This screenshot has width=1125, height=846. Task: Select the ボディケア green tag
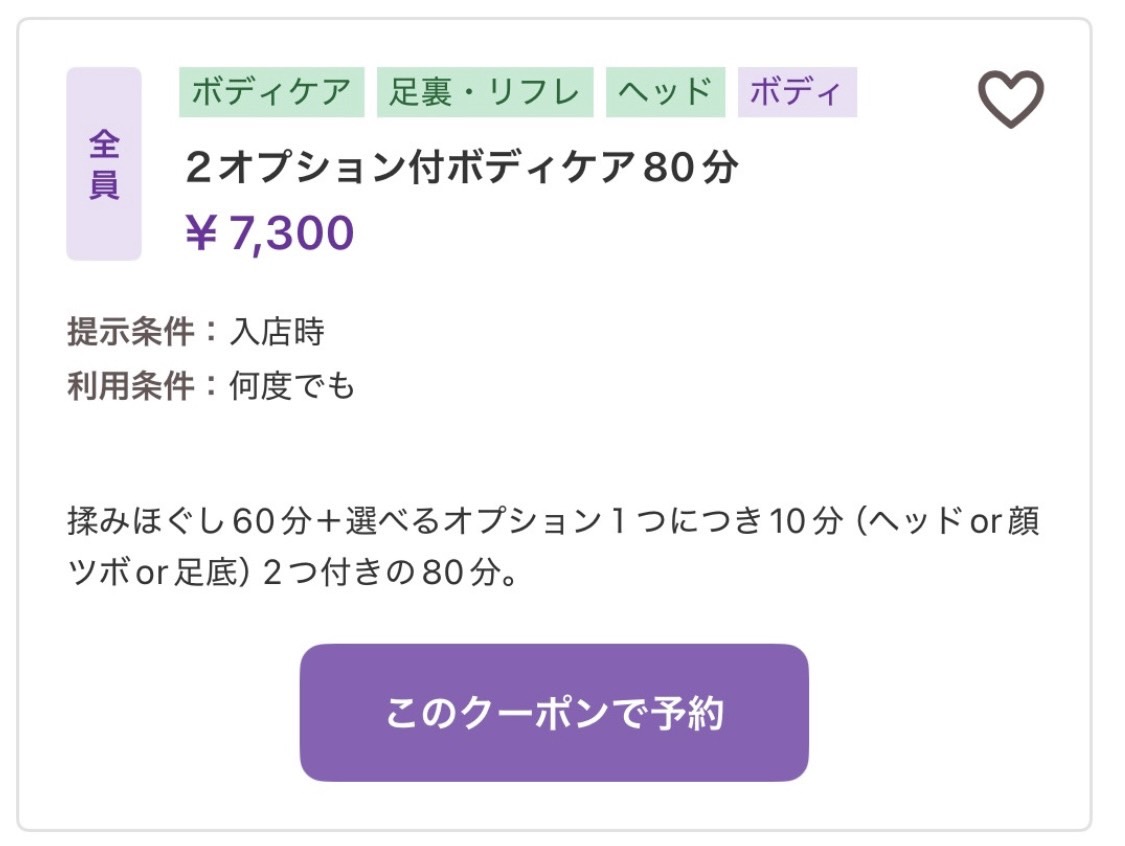click(272, 92)
